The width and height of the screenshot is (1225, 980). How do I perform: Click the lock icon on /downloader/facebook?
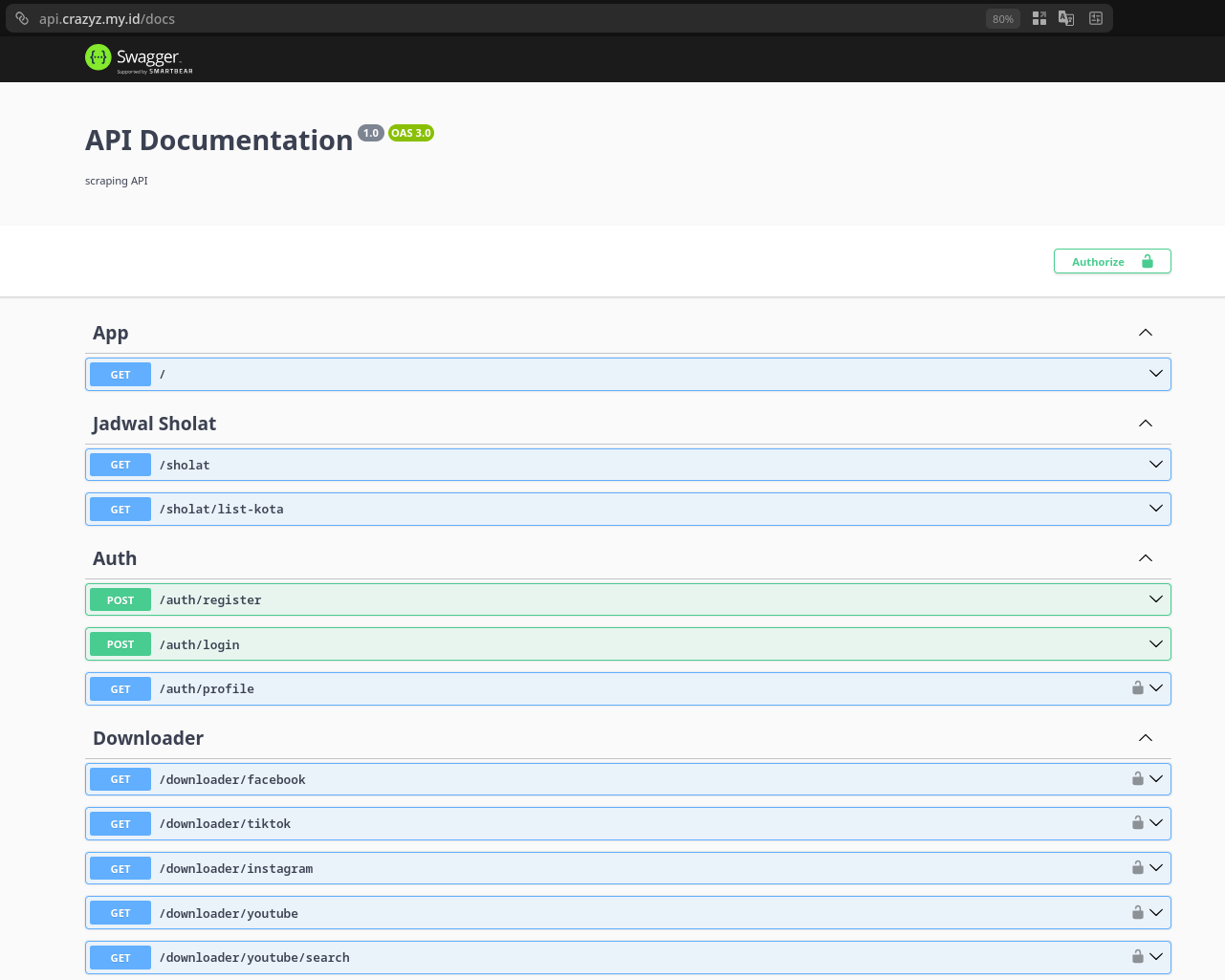pos(1138,779)
